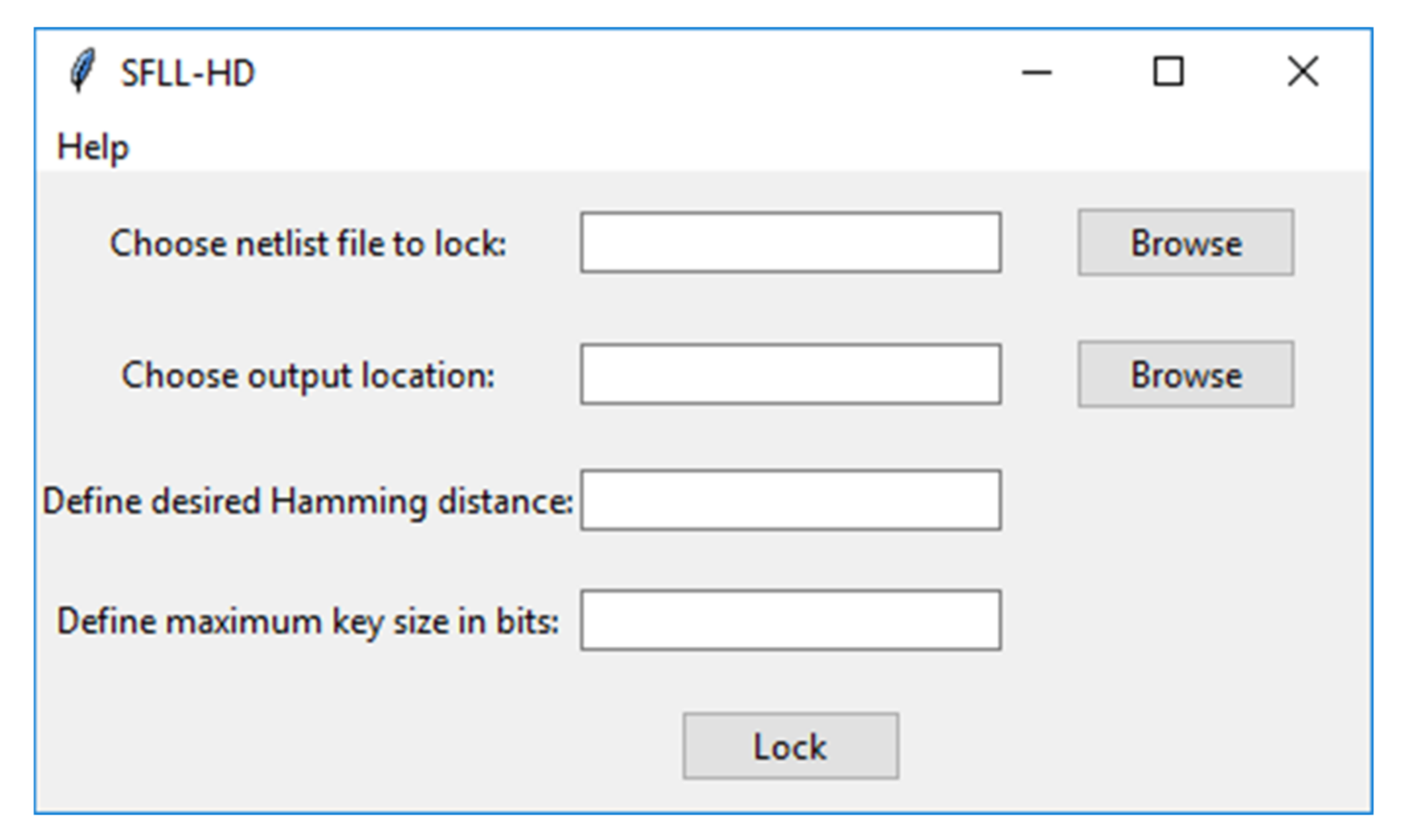The image size is (1402, 840).
Task: Close the SFLL-HD window
Action: coord(1302,71)
